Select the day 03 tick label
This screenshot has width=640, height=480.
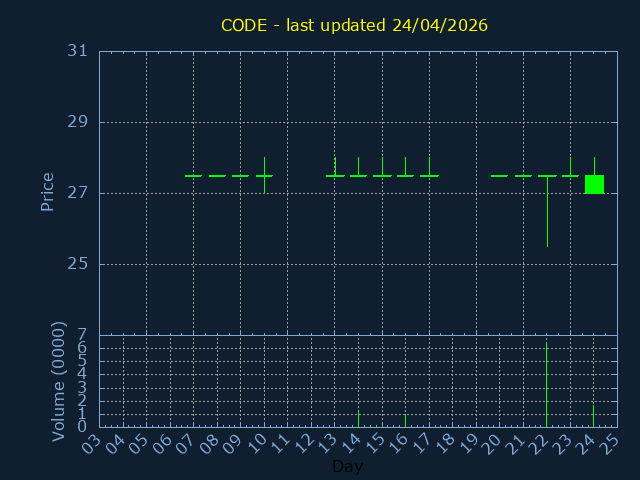pos(91,442)
